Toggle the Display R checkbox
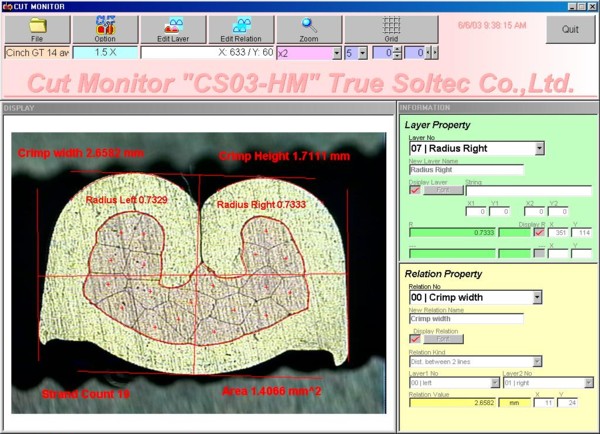 (539, 232)
